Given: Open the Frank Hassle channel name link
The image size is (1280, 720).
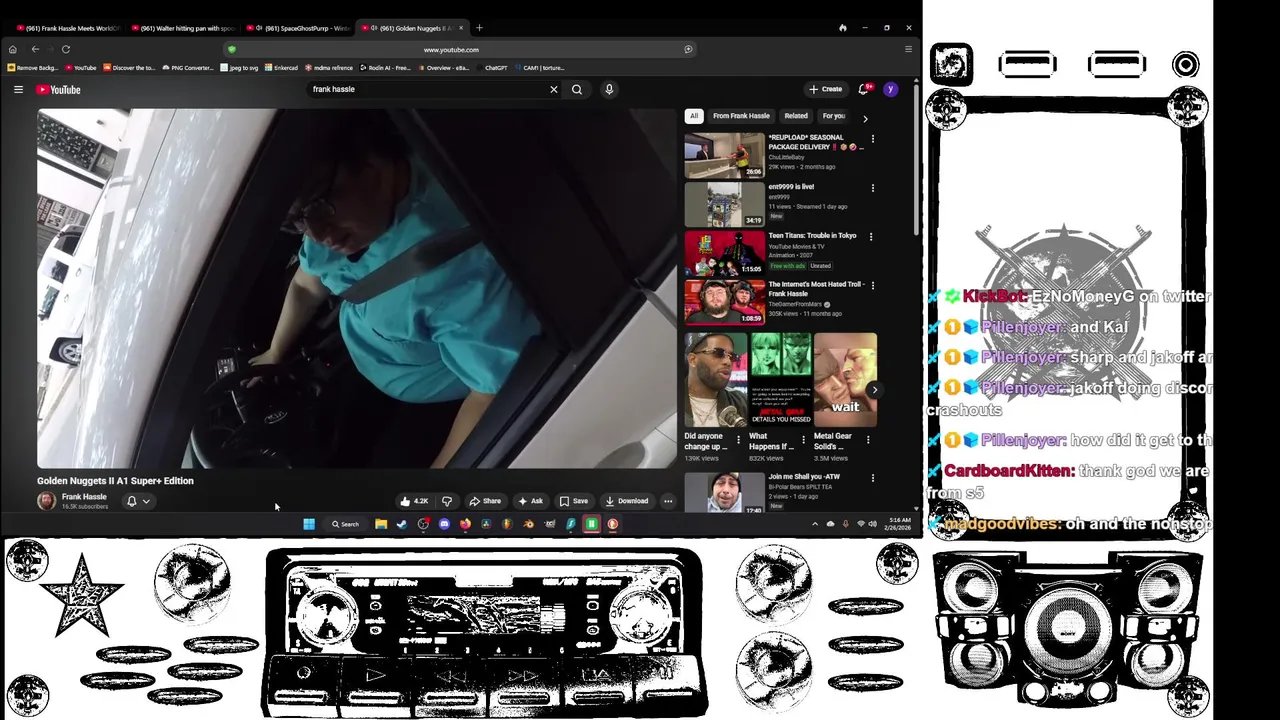Looking at the screenshot, I should pos(84,497).
